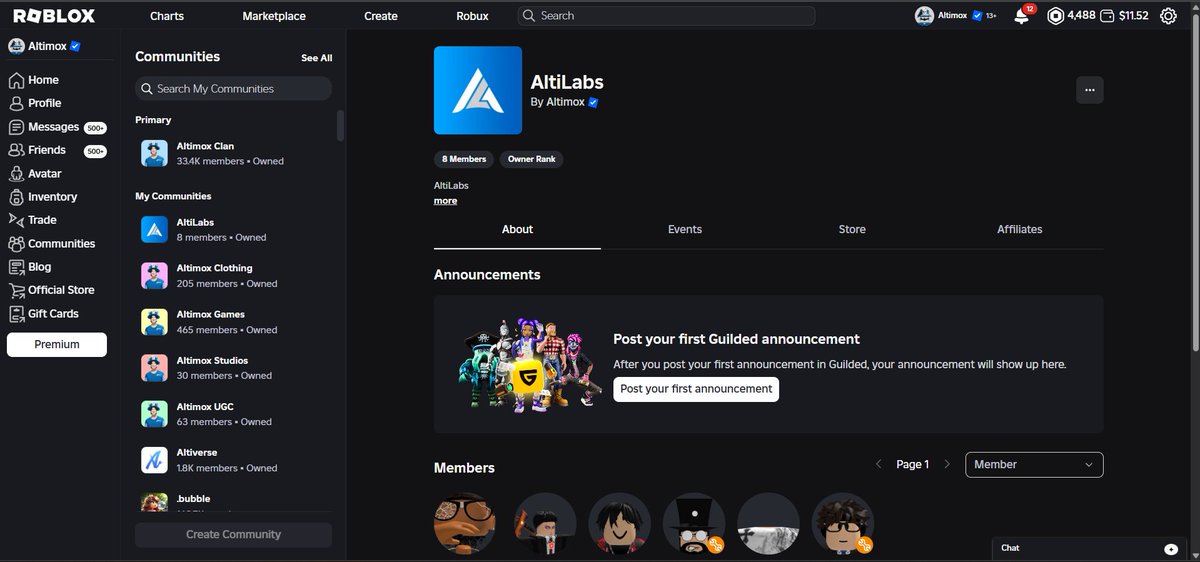Click the 8 Members badge

pyautogui.click(x=464, y=159)
